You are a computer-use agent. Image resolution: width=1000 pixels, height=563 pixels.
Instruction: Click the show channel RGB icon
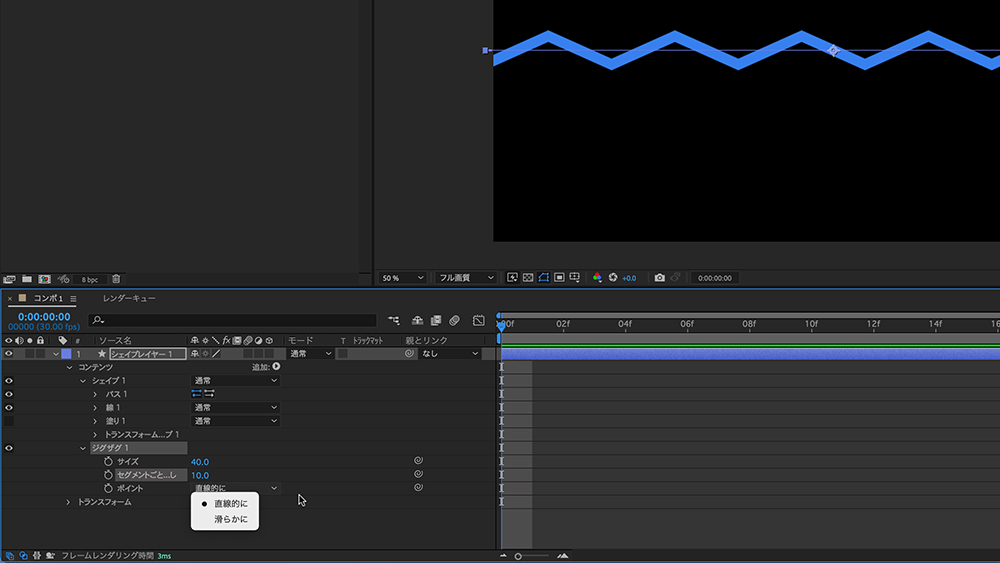[x=597, y=278]
